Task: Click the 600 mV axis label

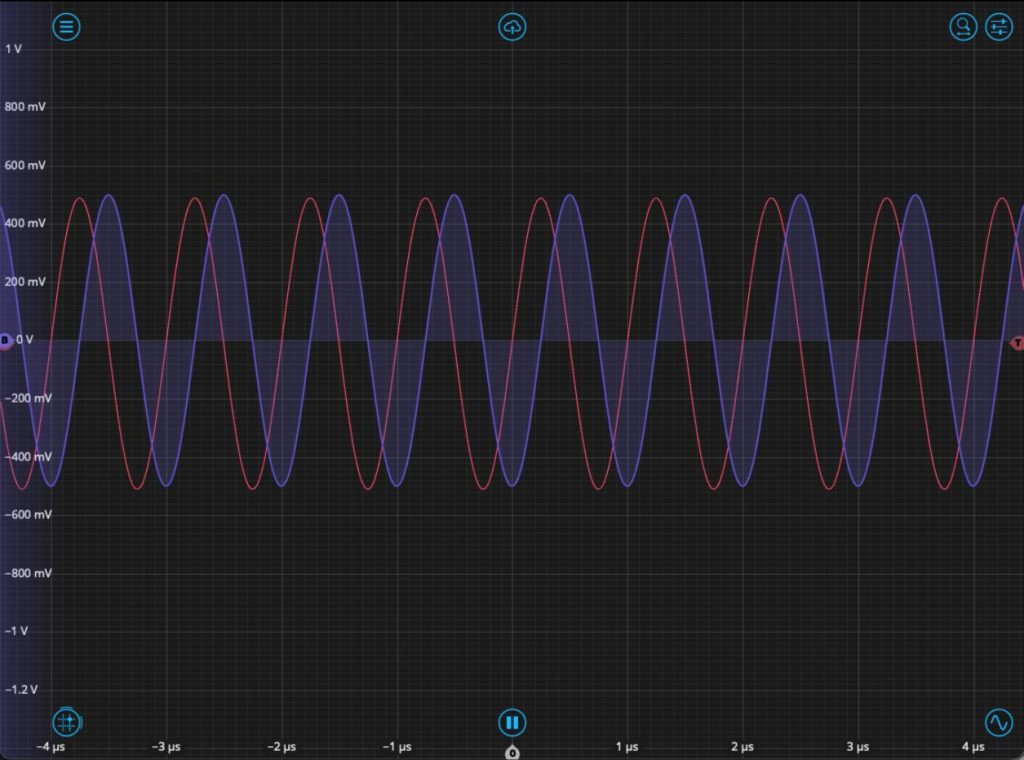Action: [24, 165]
